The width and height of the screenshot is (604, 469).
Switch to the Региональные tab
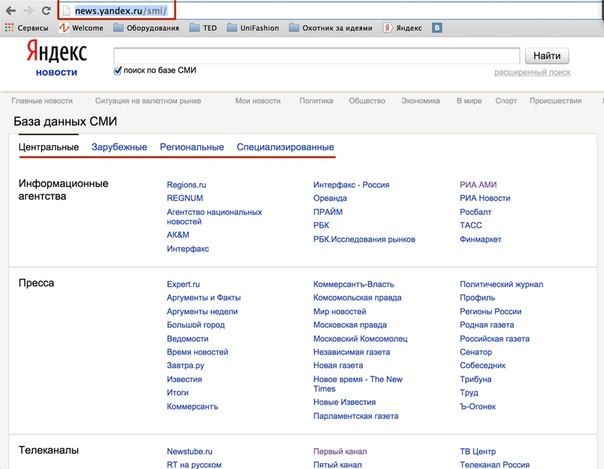[x=191, y=147]
